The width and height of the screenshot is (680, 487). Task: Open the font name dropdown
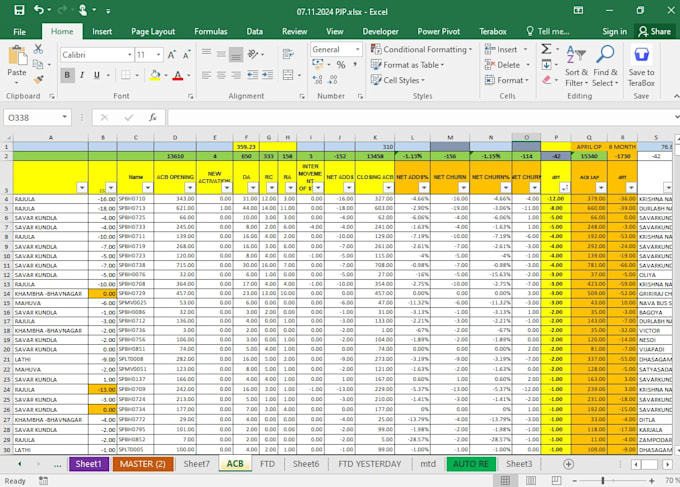click(129, 55)
